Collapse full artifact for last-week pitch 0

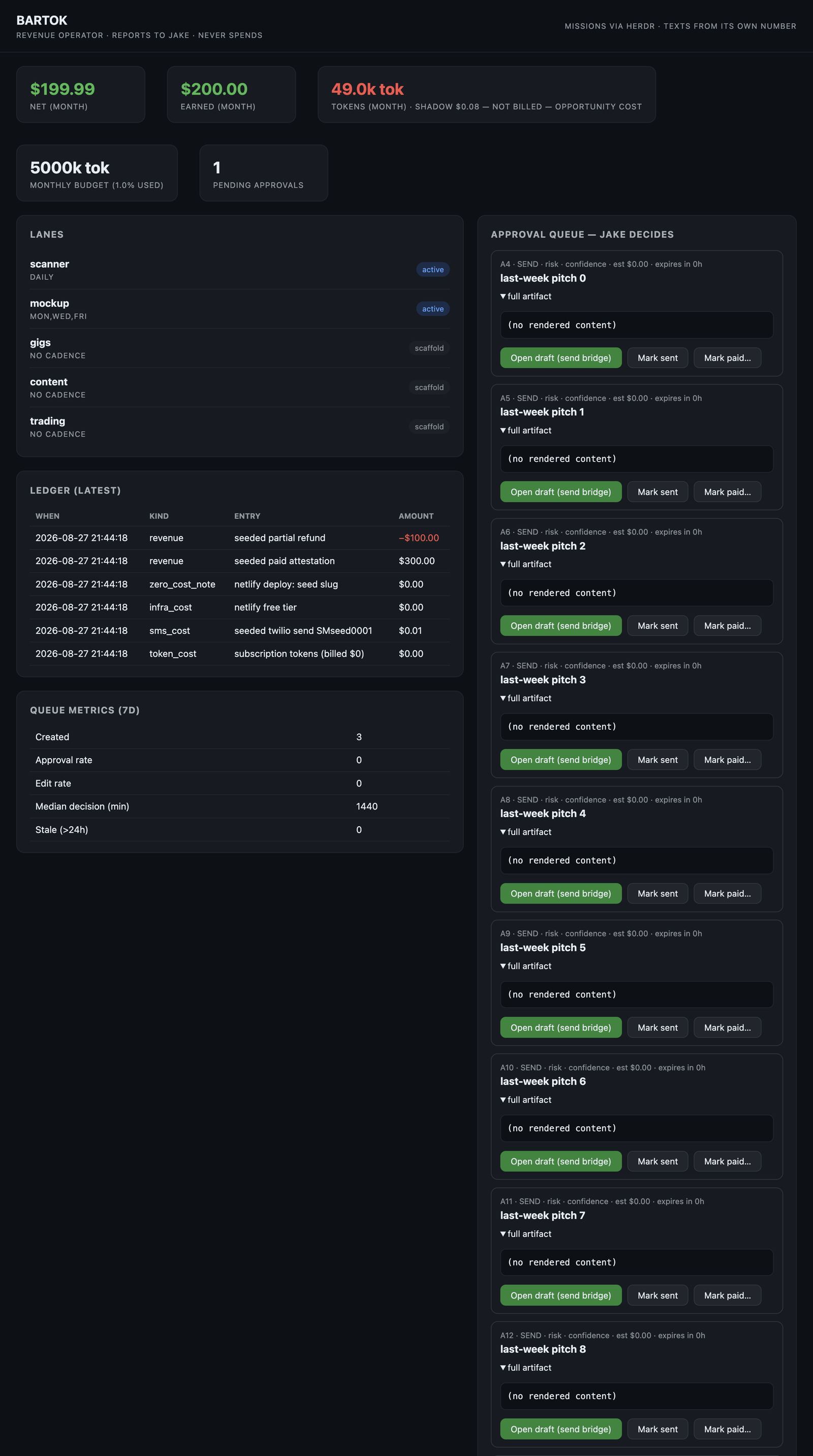coord(526,296)
